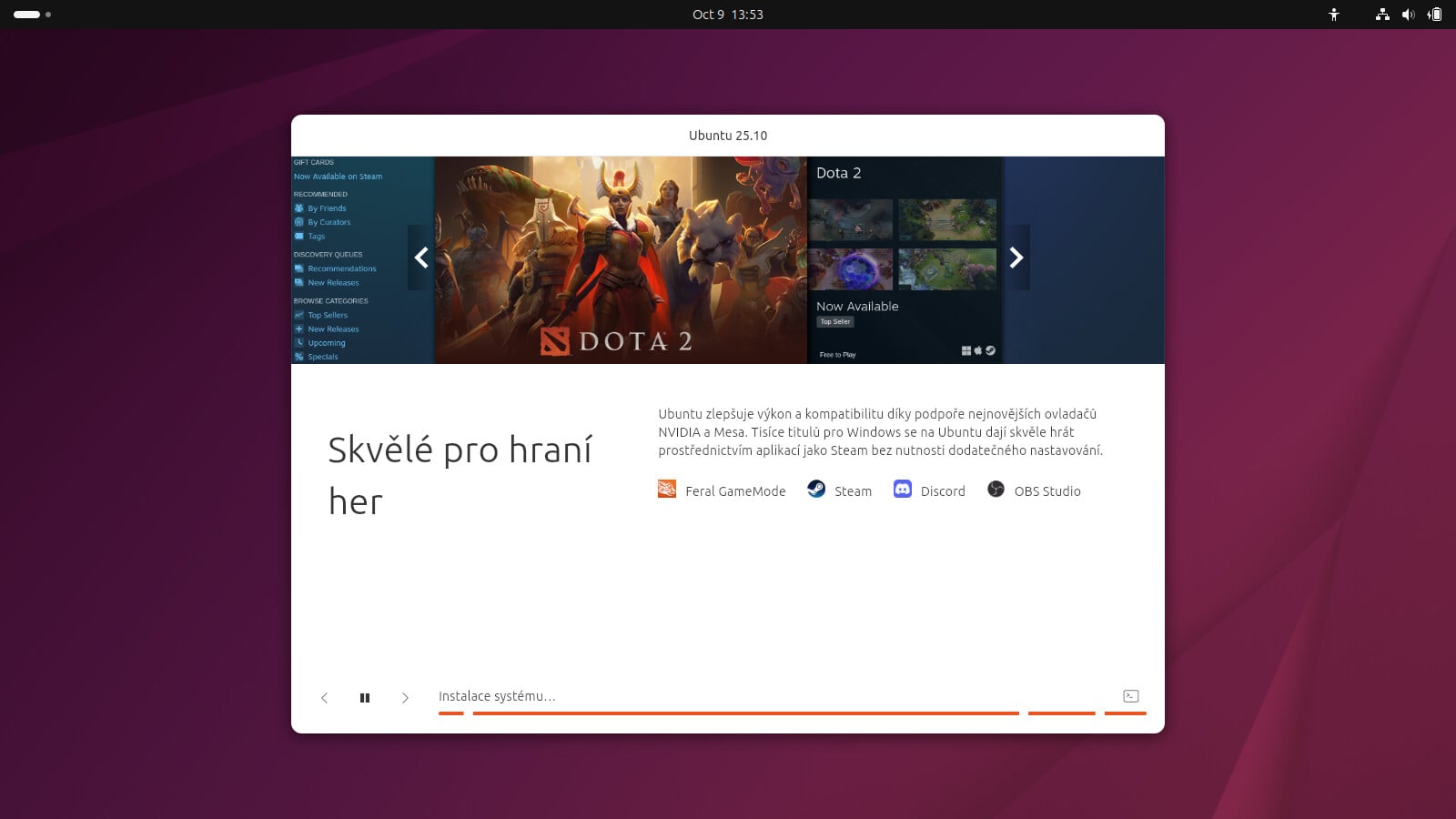The width and height of the screenshot is (1456, 819).
Task: Click "By Curators" in the Steam sidebar
Action: point(329,222)
